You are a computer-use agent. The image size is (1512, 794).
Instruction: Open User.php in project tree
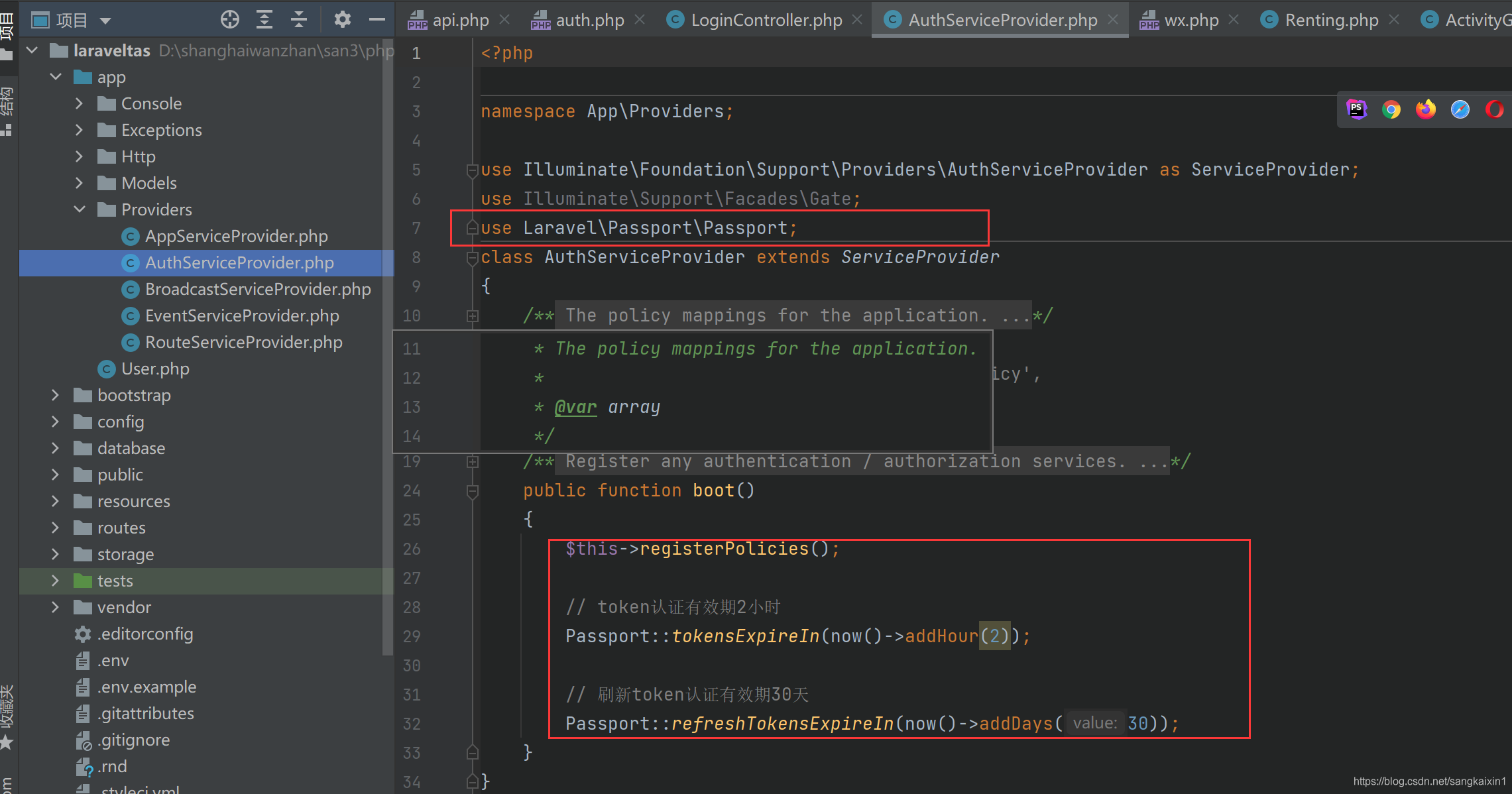coord(144,369)
